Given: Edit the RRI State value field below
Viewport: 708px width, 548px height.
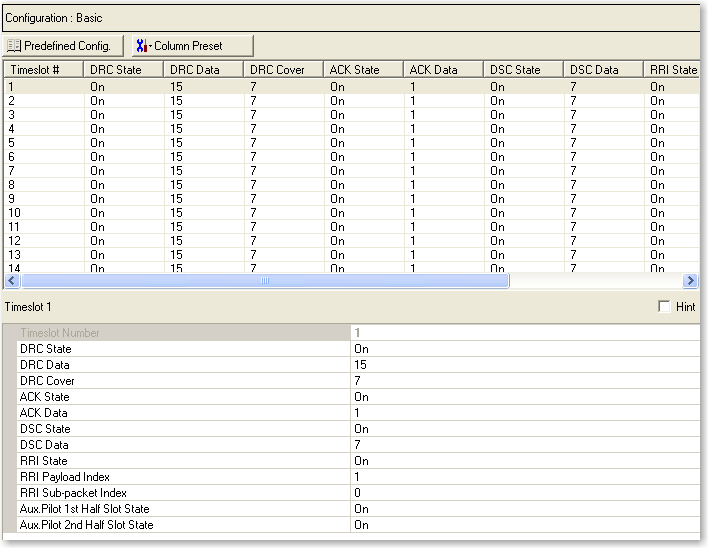Looking at the screenshot, I should tap(525, 461).
